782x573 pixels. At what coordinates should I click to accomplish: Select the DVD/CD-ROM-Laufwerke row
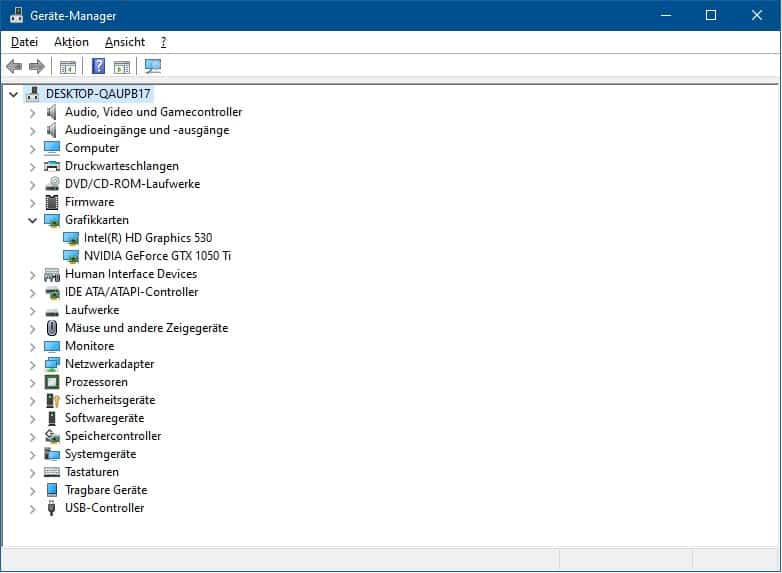[x=133, y=184]
